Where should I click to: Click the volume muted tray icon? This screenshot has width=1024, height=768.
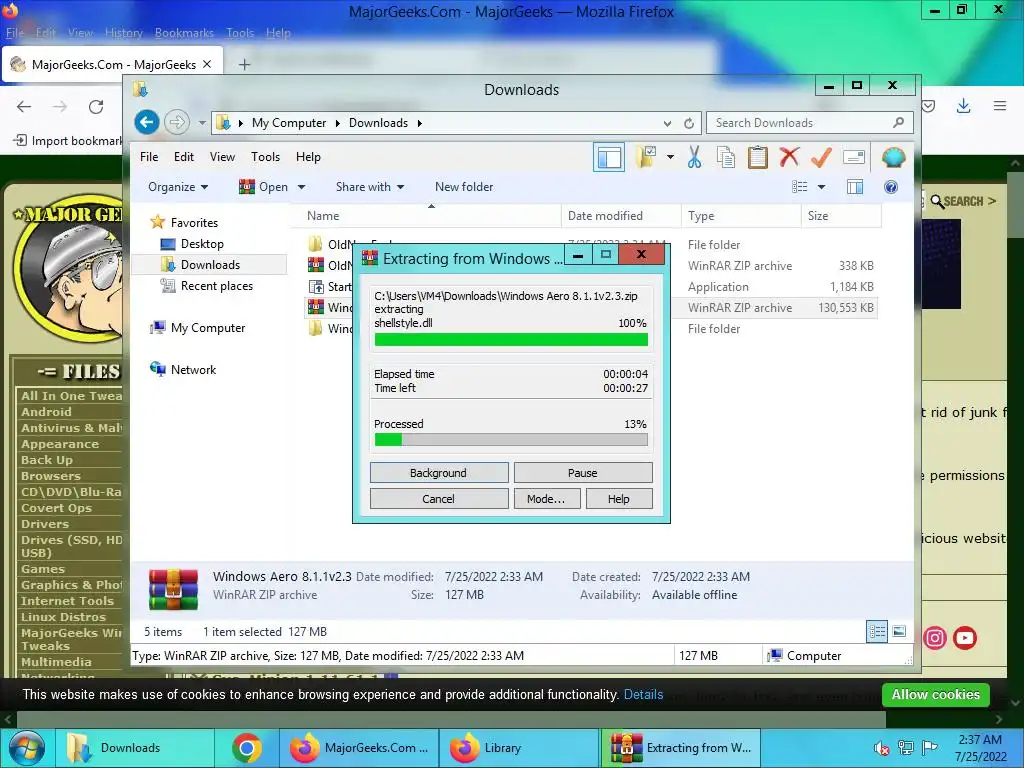882,748
